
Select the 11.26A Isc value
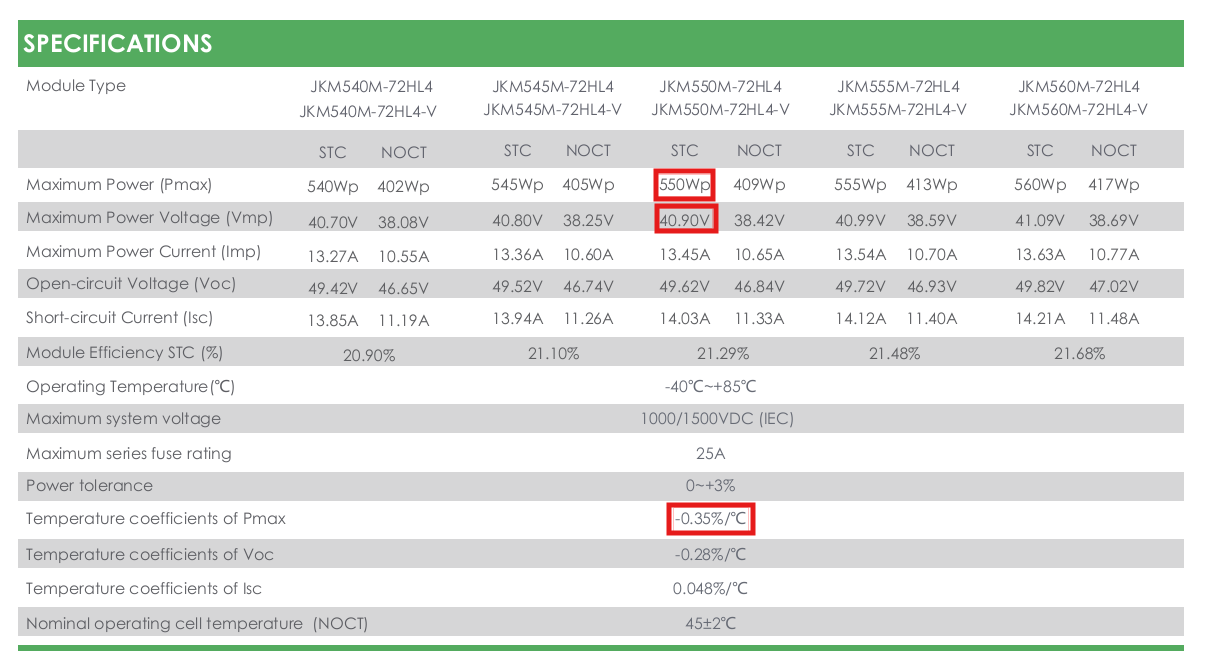coord(588,319)
